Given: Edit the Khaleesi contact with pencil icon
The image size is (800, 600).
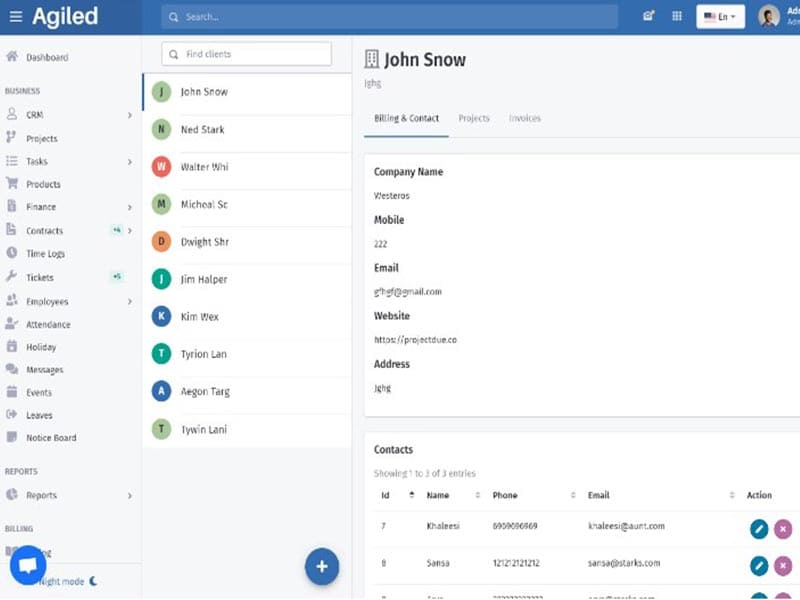Looking at the screenshot, I should [759, 529].
